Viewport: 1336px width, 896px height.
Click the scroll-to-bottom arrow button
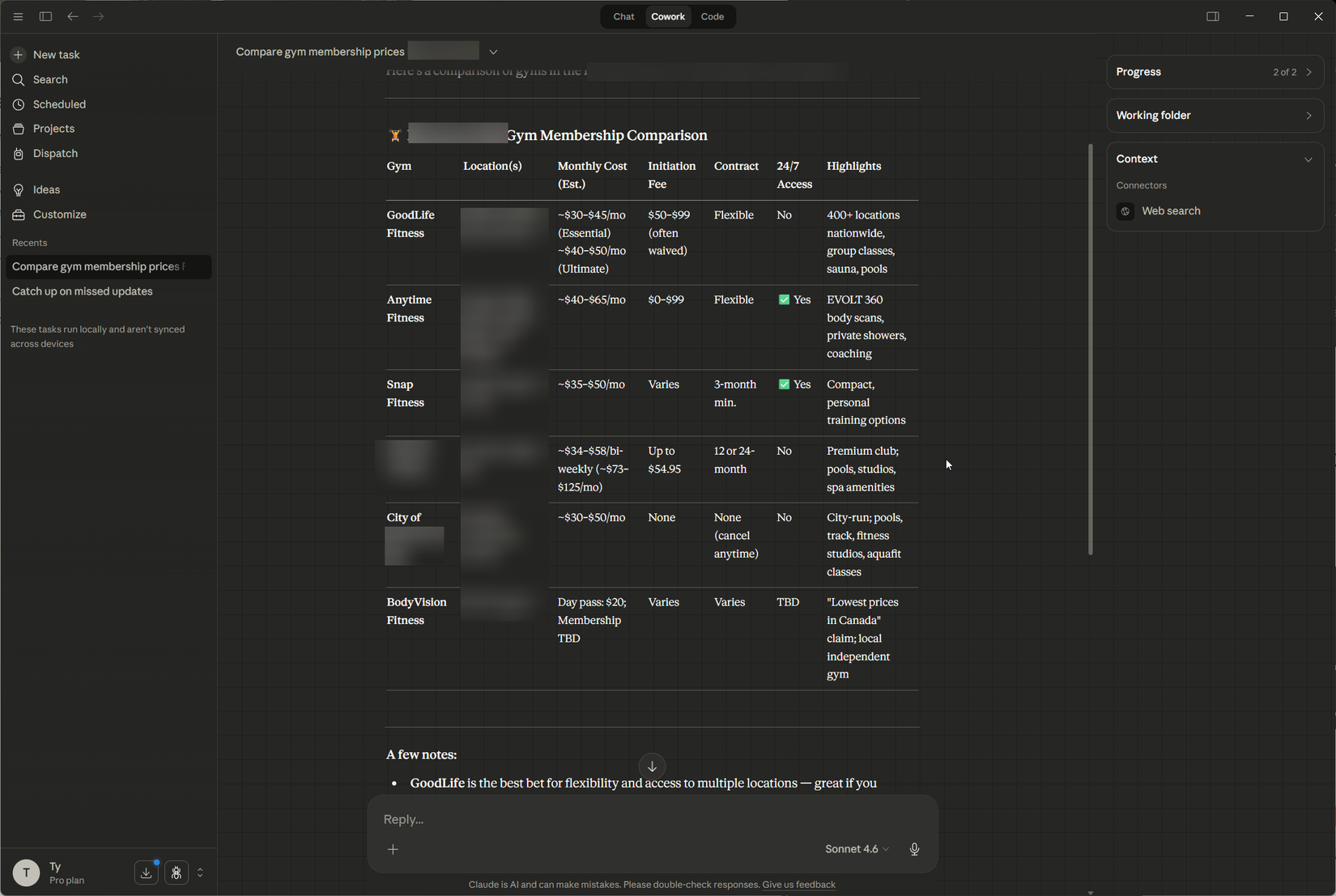point(652,766)
